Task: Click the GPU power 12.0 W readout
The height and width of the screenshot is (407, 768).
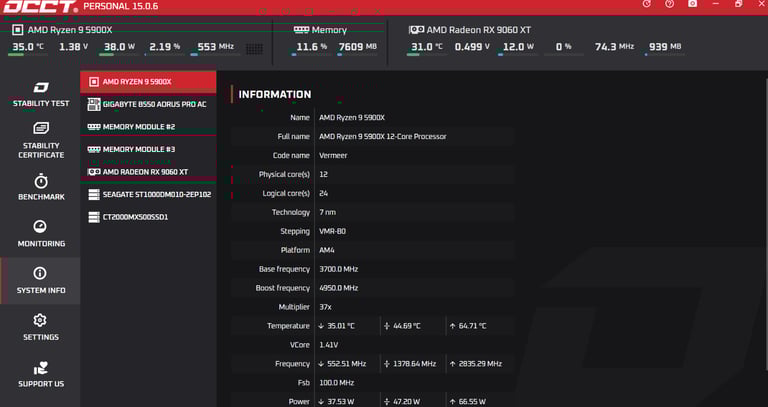Action: [518, 47]
